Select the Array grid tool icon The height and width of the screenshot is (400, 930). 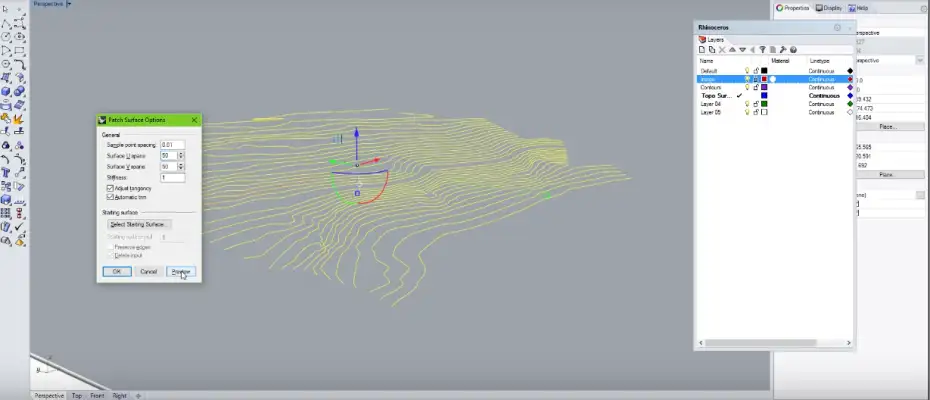(6, 213)
